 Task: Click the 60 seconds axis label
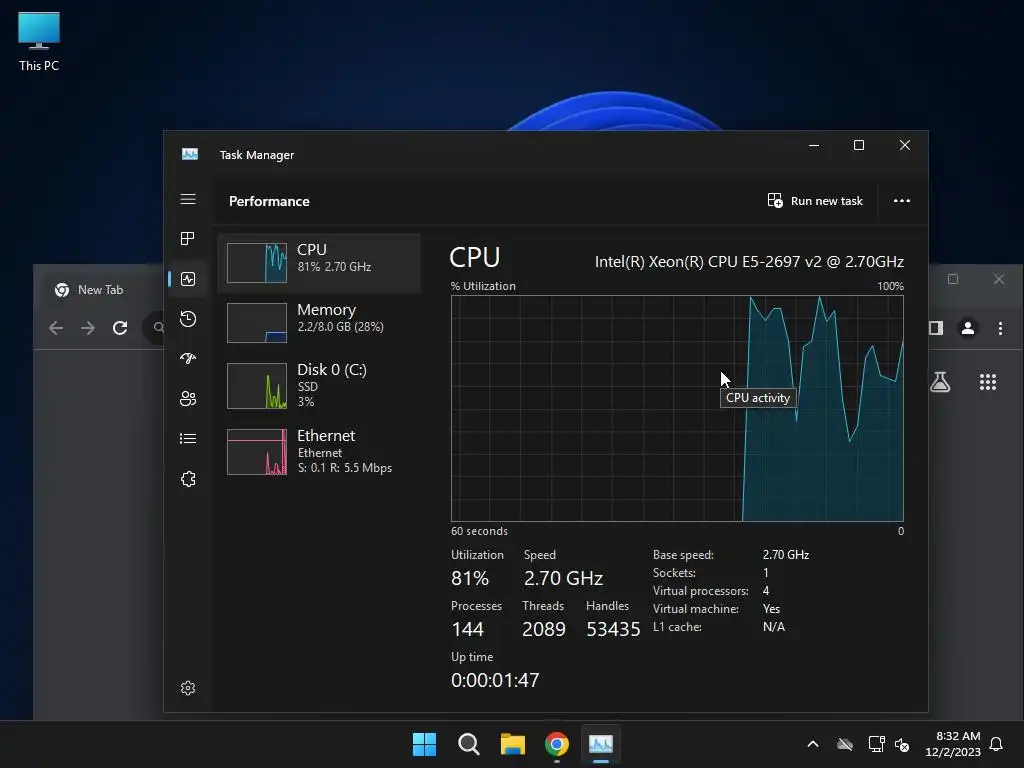click(479, 531)
